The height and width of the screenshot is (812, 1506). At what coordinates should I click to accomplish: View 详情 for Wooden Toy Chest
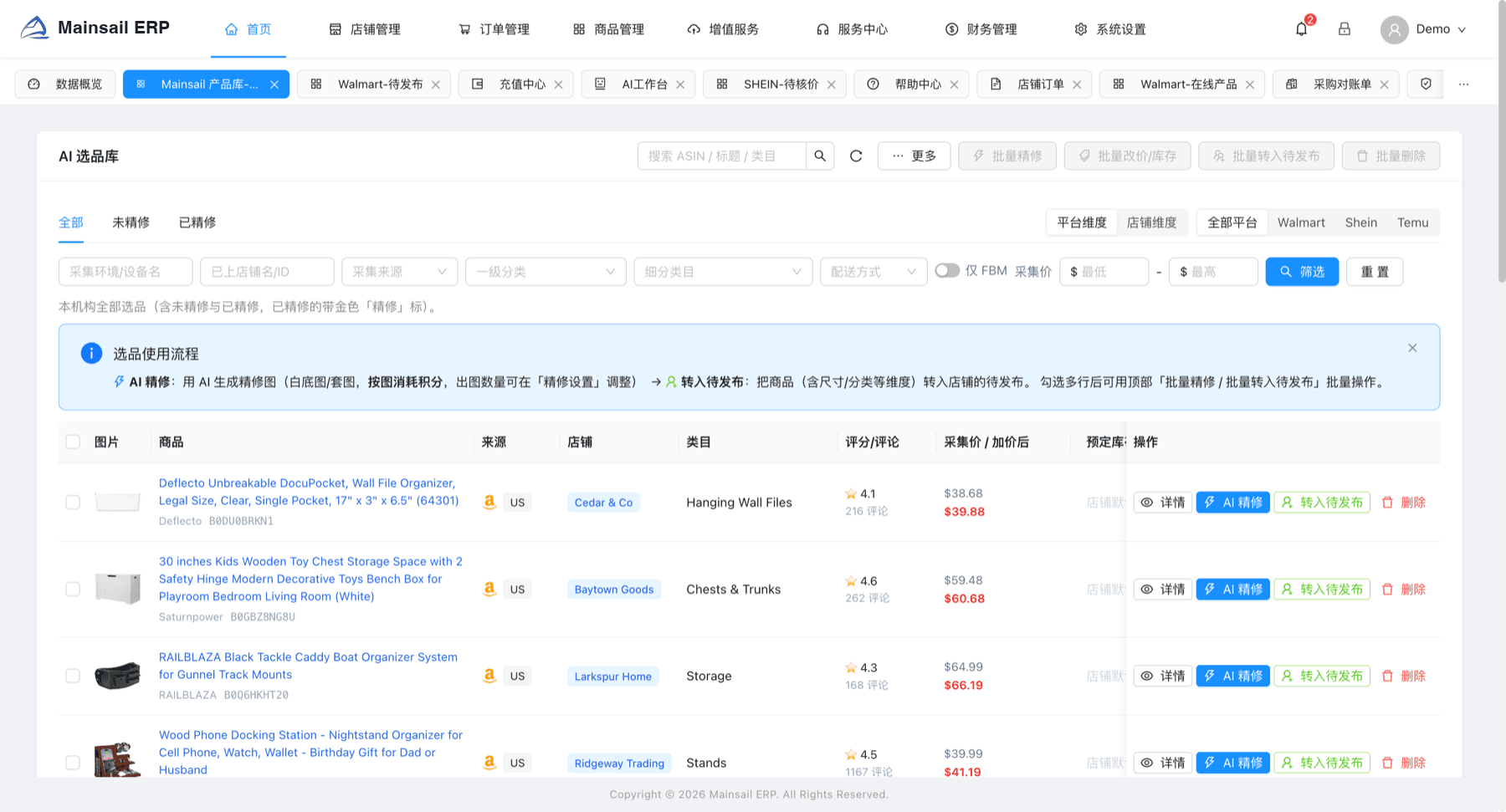[x=1163, y=590]
